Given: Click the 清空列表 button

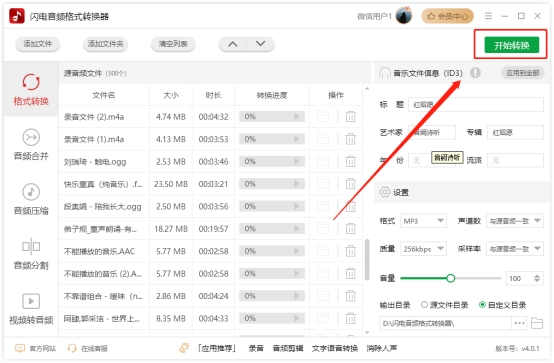Looking at the screenshot, I should (x=173, y=44).
